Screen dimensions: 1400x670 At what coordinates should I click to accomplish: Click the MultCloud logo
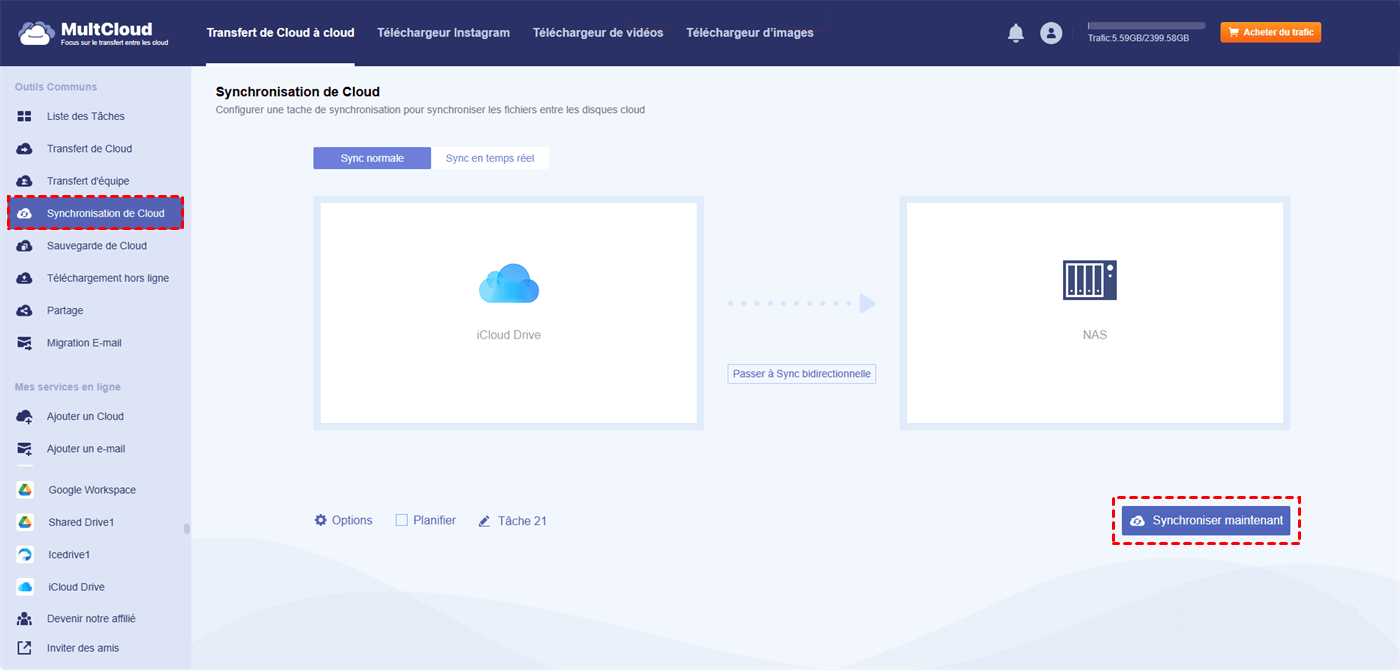pos(92,33)
